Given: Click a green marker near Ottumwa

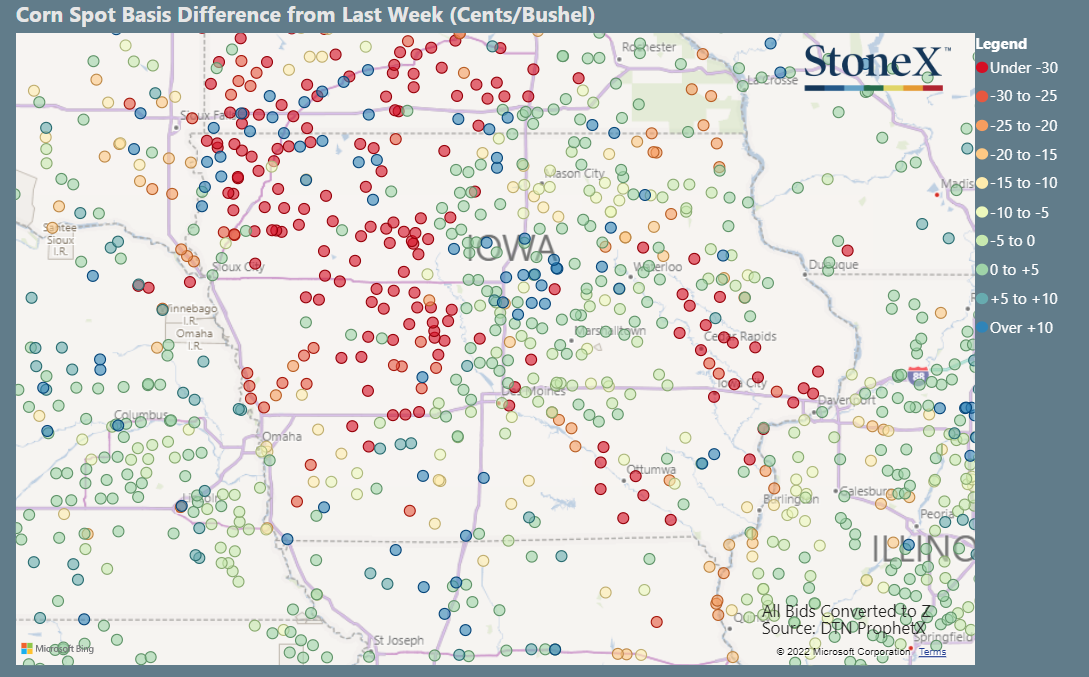Looking at the screenshot, I should [x=666, y=459].
